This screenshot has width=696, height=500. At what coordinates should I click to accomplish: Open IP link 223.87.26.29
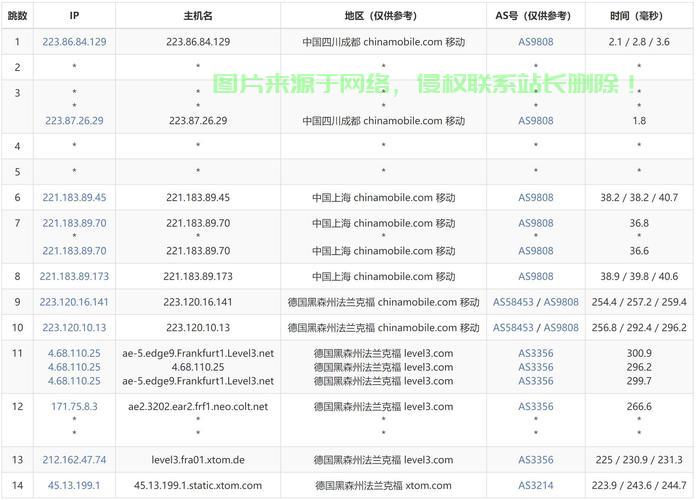tap(74, 121)
